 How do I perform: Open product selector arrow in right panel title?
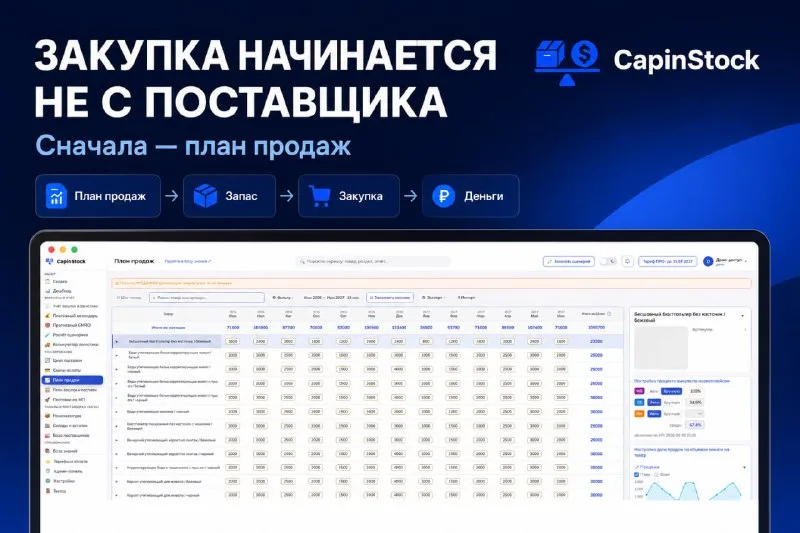(x=742, y=316)
